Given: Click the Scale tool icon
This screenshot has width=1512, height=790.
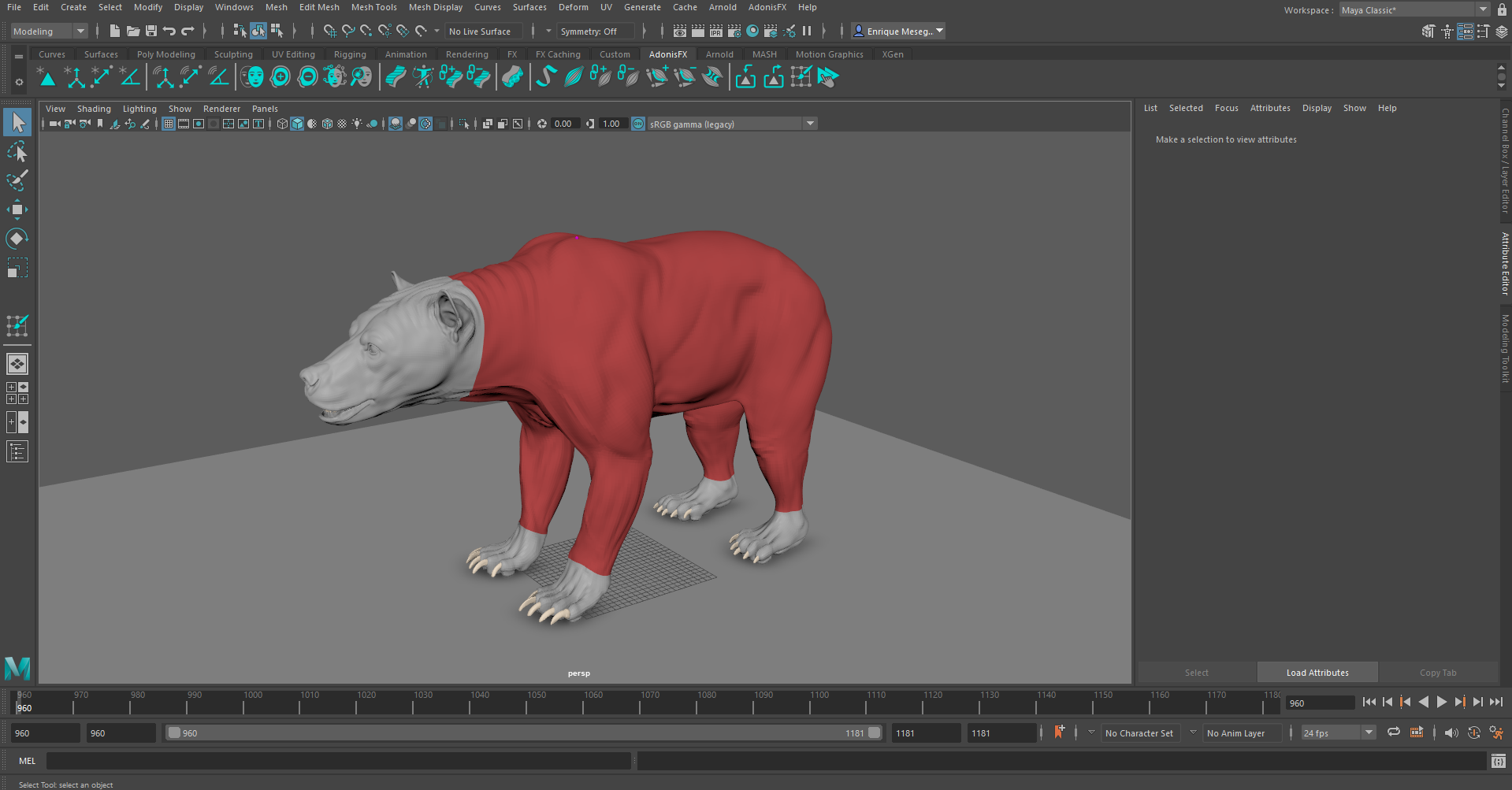Looking at the screenshot, I should tap(17, 269).
